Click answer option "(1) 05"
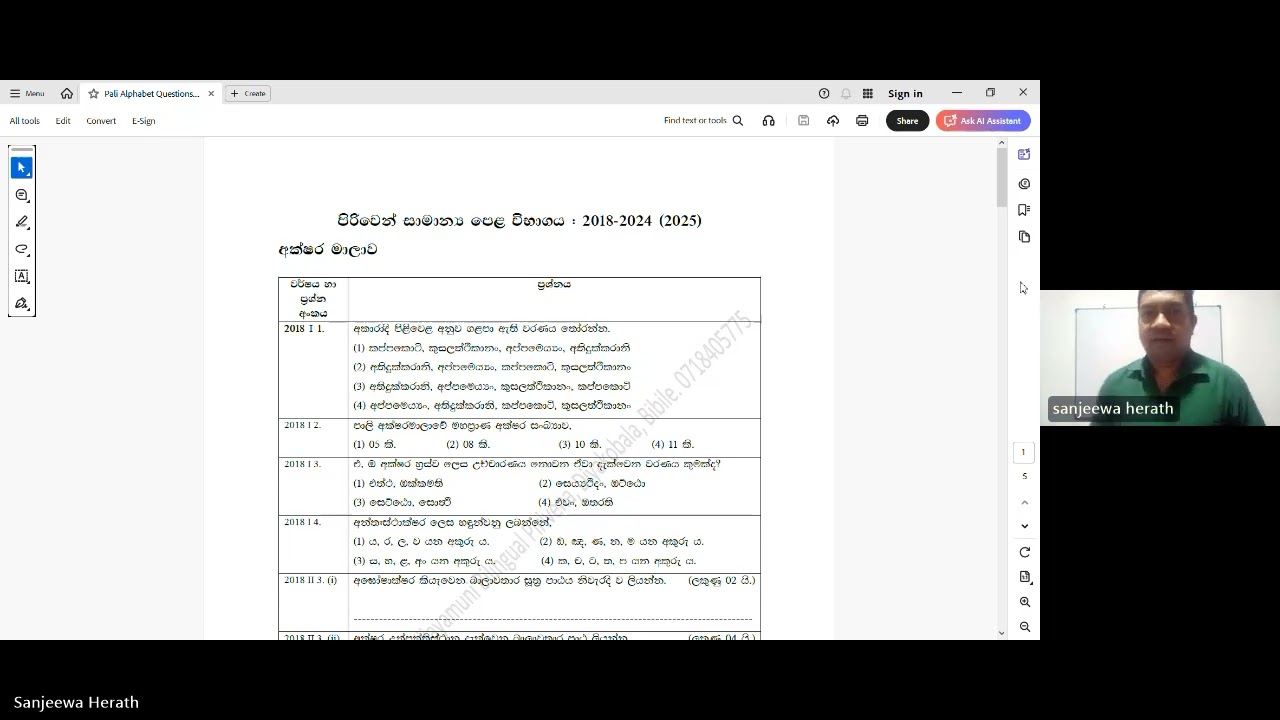This screenshot has width=1280, height=720. (375, 445)
